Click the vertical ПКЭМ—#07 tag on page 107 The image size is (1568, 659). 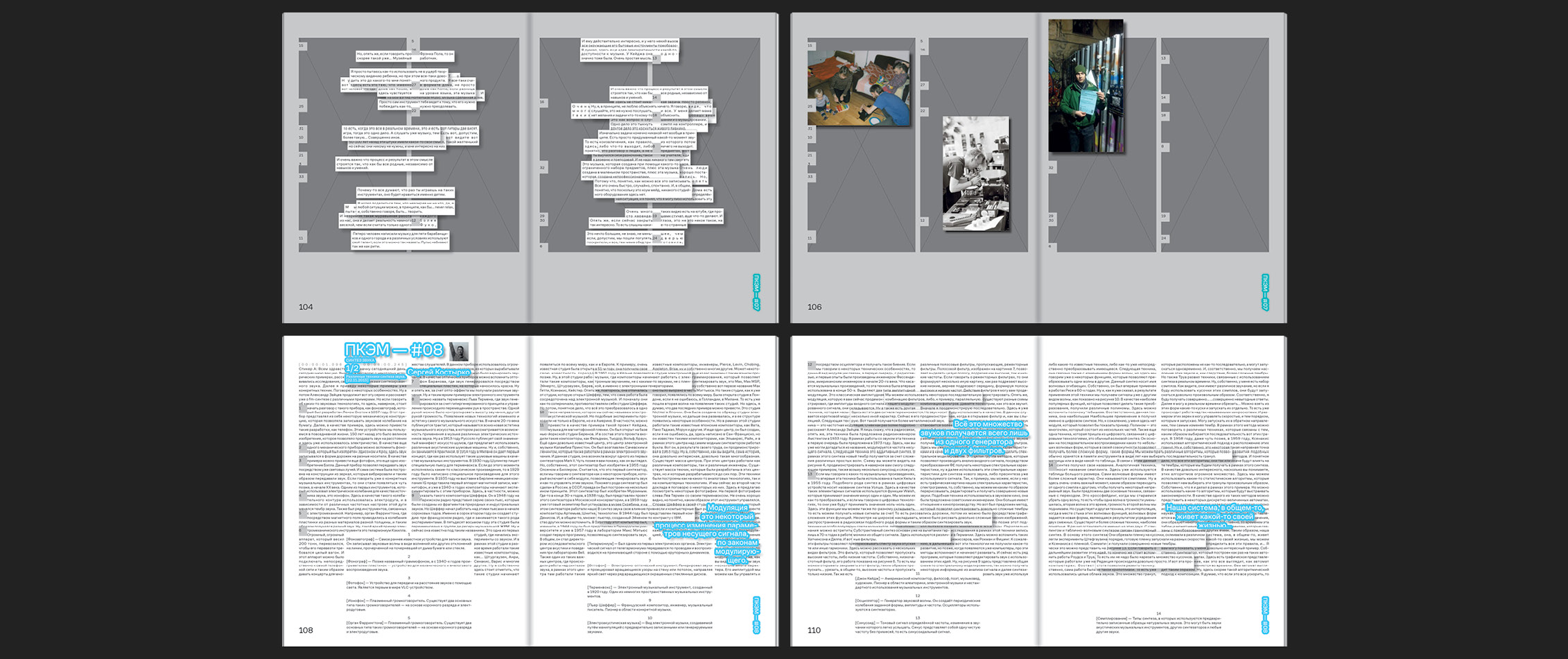click(1265, 292)
